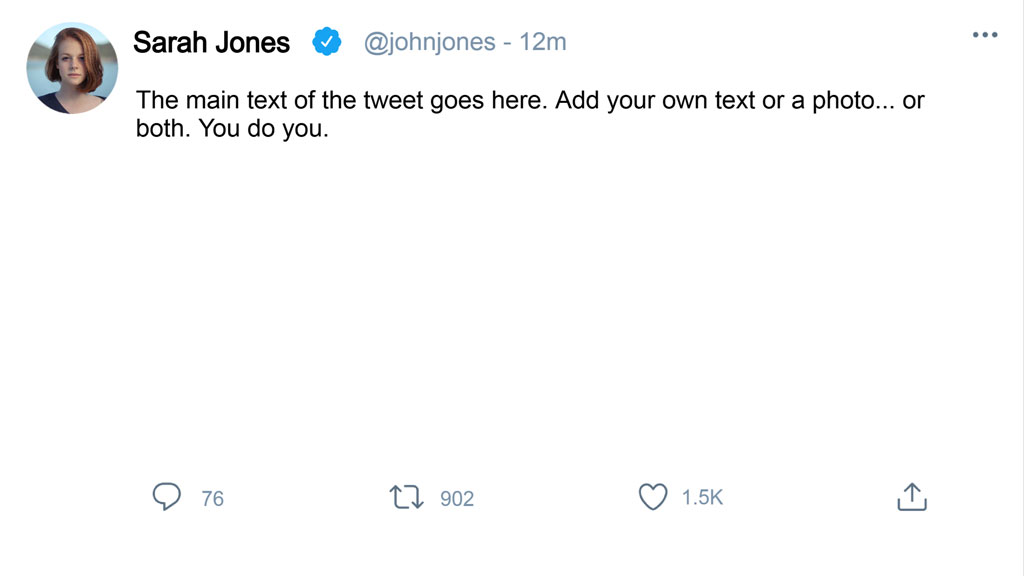Viewport: 1024px width, 576px height.
Task: Click the blue verified badge
Action: point(325,41)
